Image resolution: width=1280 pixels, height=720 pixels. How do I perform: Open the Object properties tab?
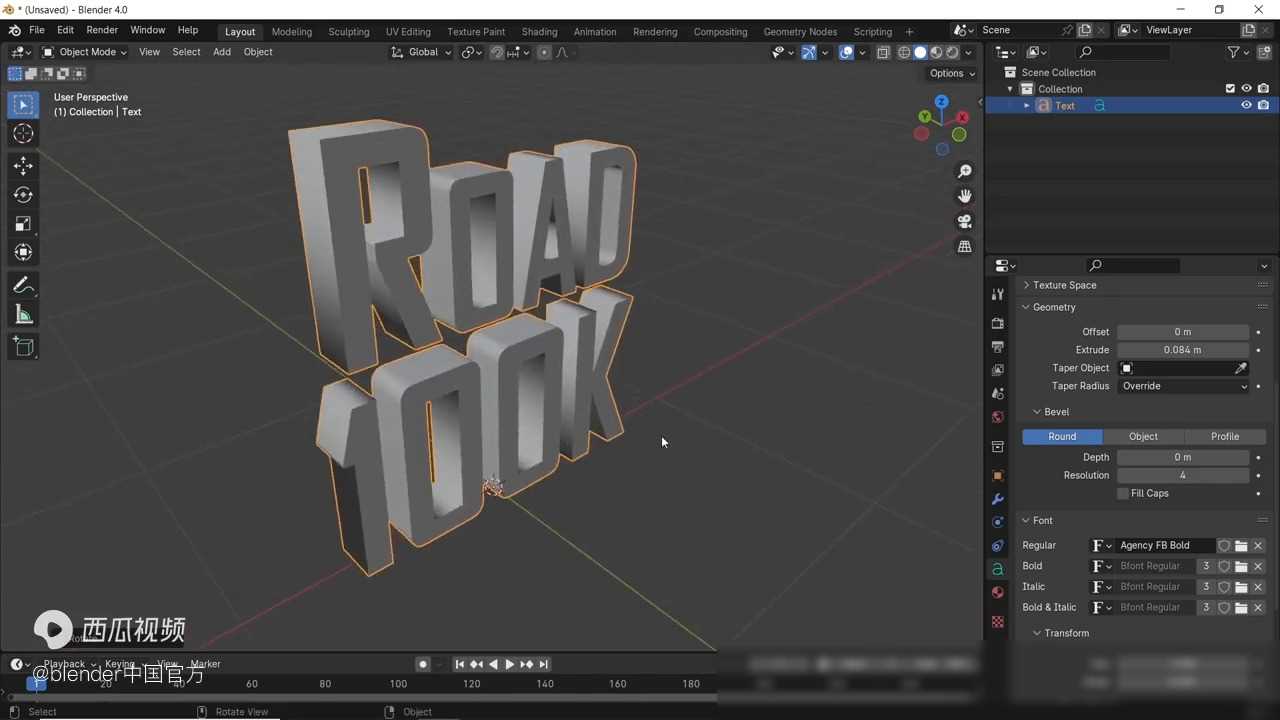point(997,475)
